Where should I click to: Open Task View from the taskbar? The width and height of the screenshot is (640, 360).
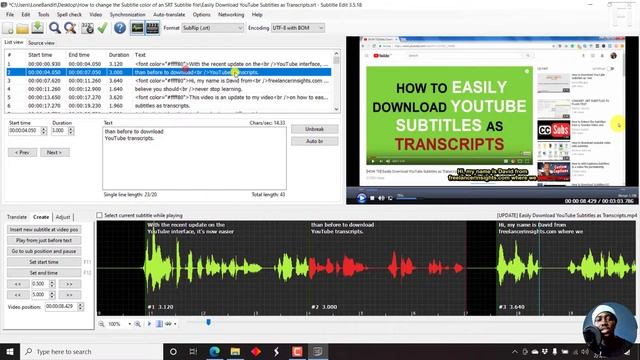tap(193, 351)
